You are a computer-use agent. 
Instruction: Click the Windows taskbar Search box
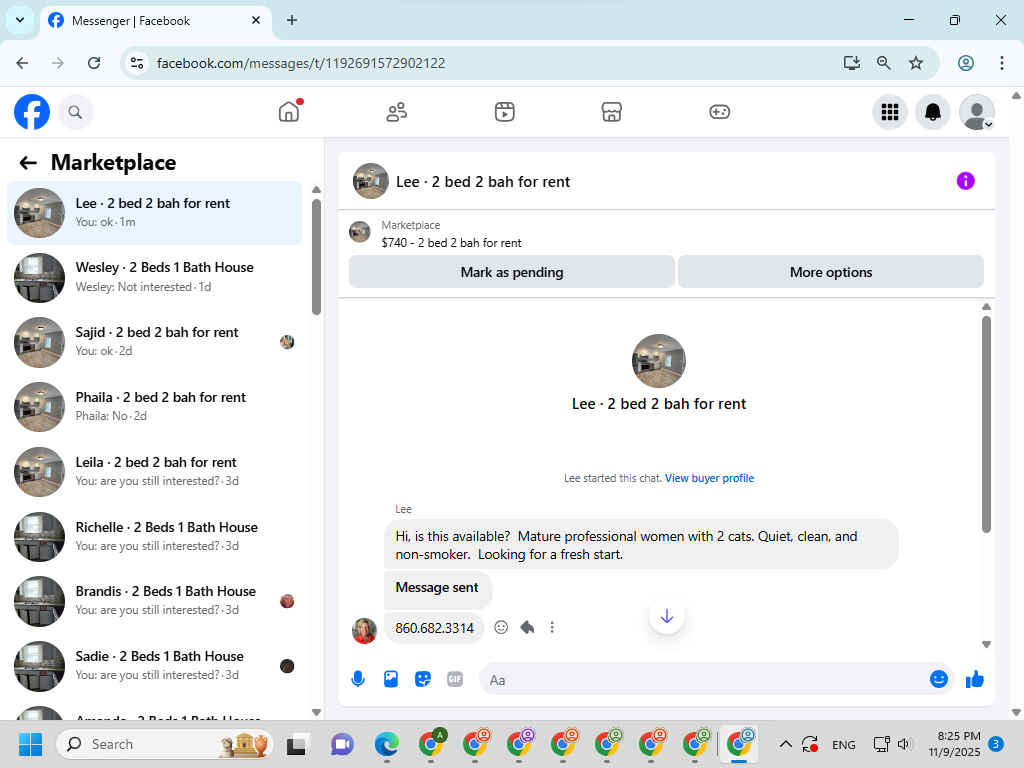pos(165,744)
